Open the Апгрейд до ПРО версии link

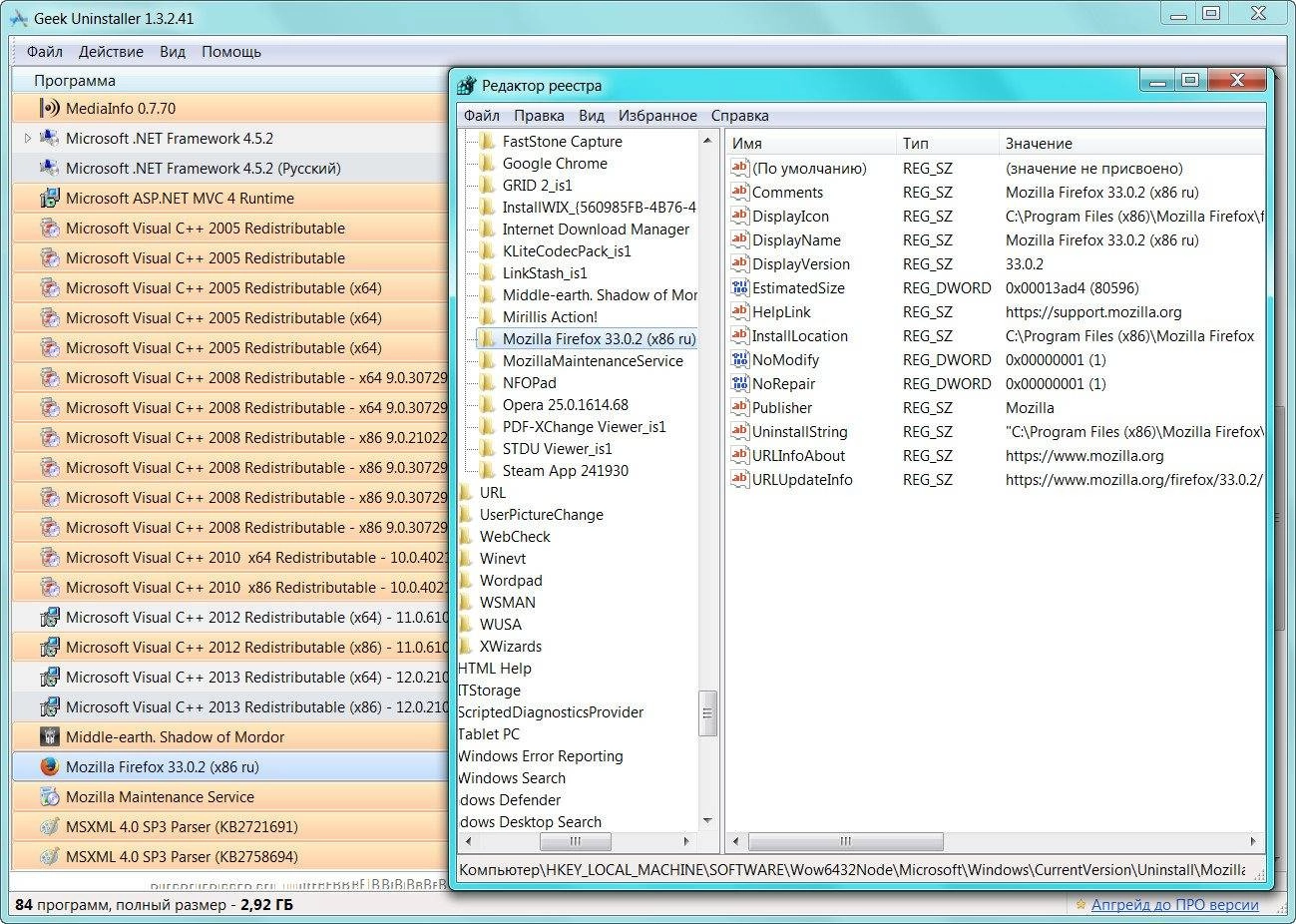(1174, 905)
